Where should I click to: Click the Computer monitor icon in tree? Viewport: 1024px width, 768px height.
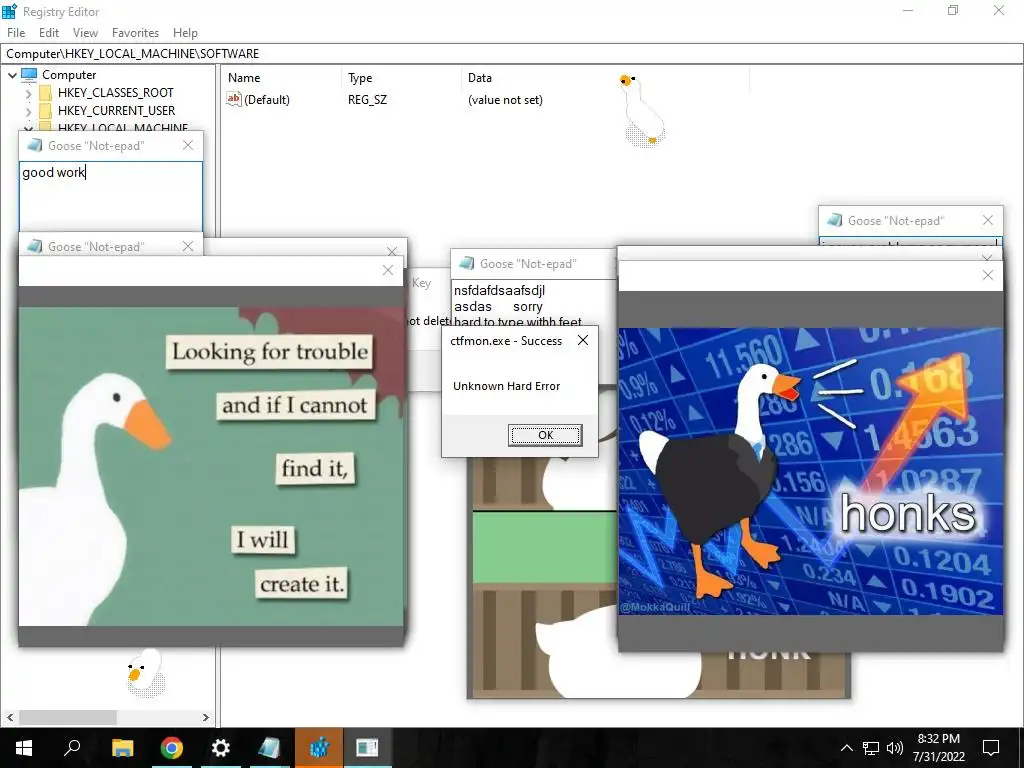click(x=29, y=74)
